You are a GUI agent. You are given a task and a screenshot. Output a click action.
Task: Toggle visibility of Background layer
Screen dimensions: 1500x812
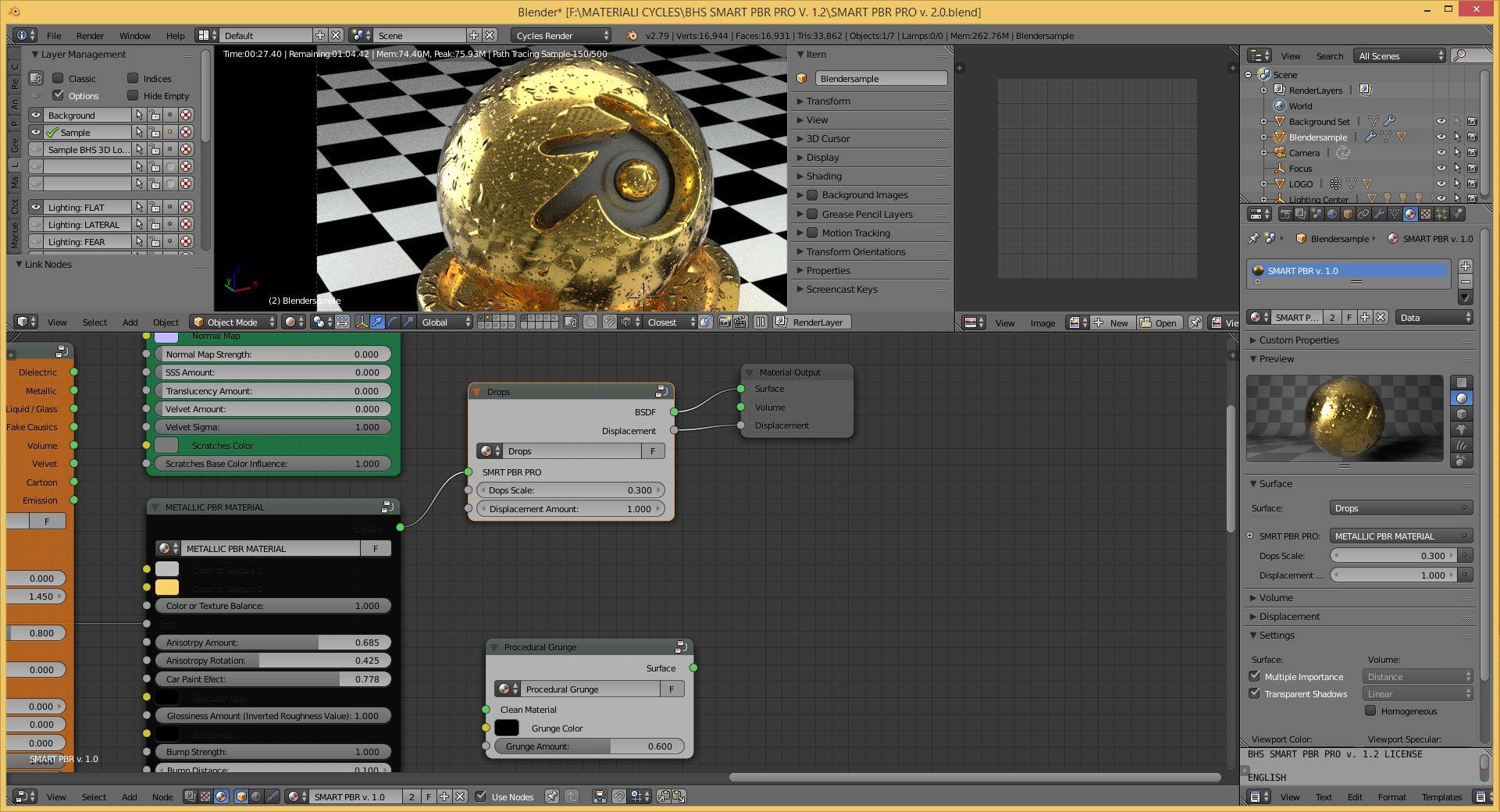point(36,115)
